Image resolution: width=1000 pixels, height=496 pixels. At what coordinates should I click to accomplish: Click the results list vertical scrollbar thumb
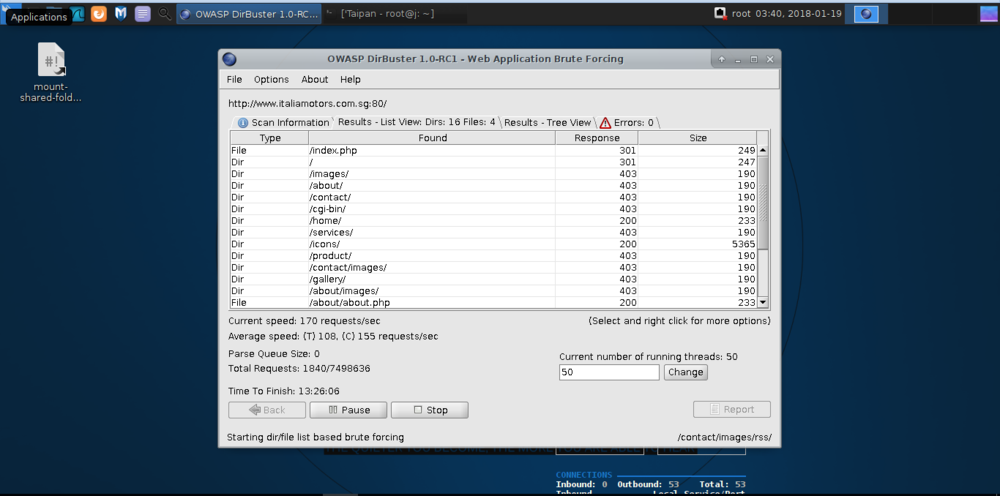(763, 203)
